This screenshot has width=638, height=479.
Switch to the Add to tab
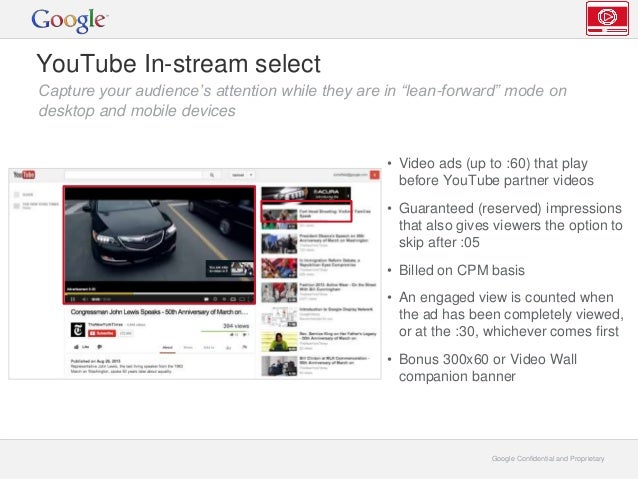[x=208, y=348]
